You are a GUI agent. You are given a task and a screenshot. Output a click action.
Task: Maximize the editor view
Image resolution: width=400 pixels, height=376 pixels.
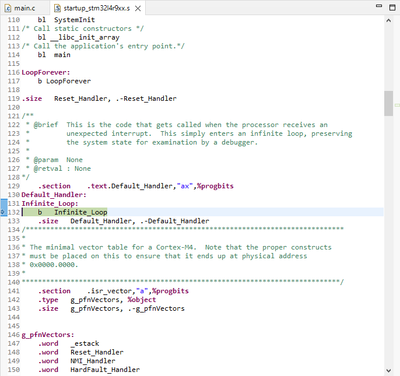click(392, 7)
